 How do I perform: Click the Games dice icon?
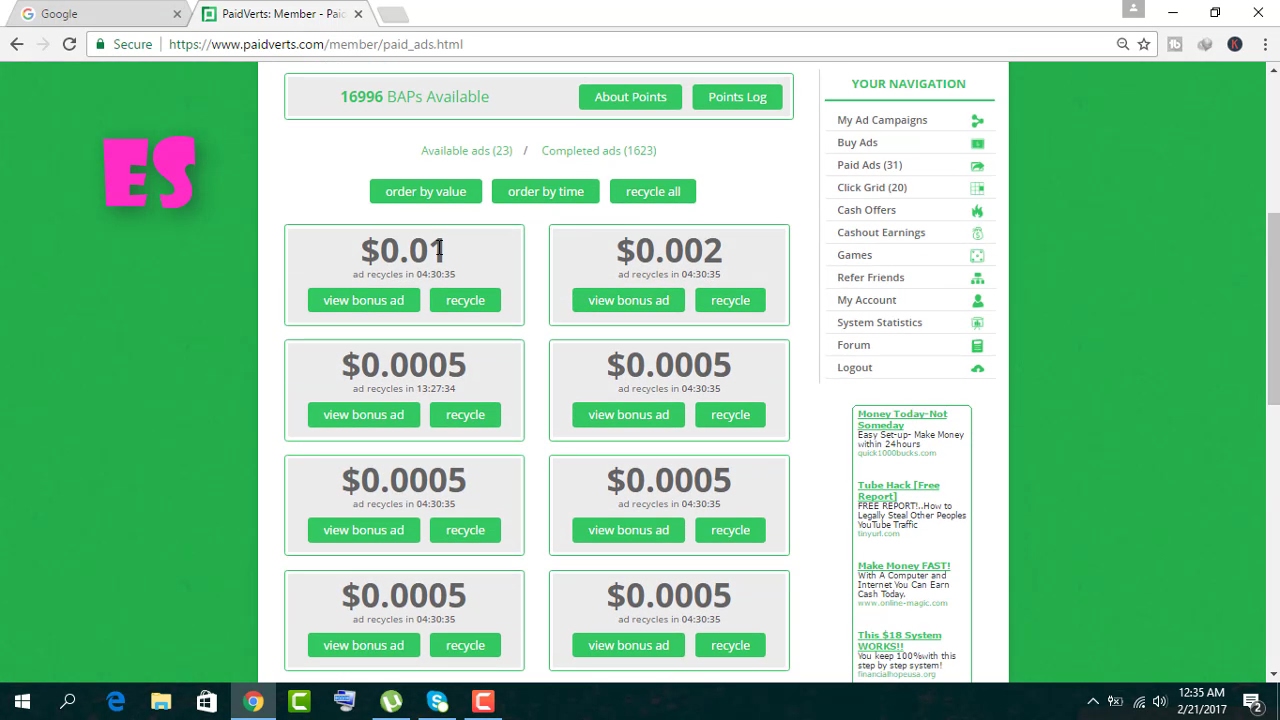tap(977, 255)
